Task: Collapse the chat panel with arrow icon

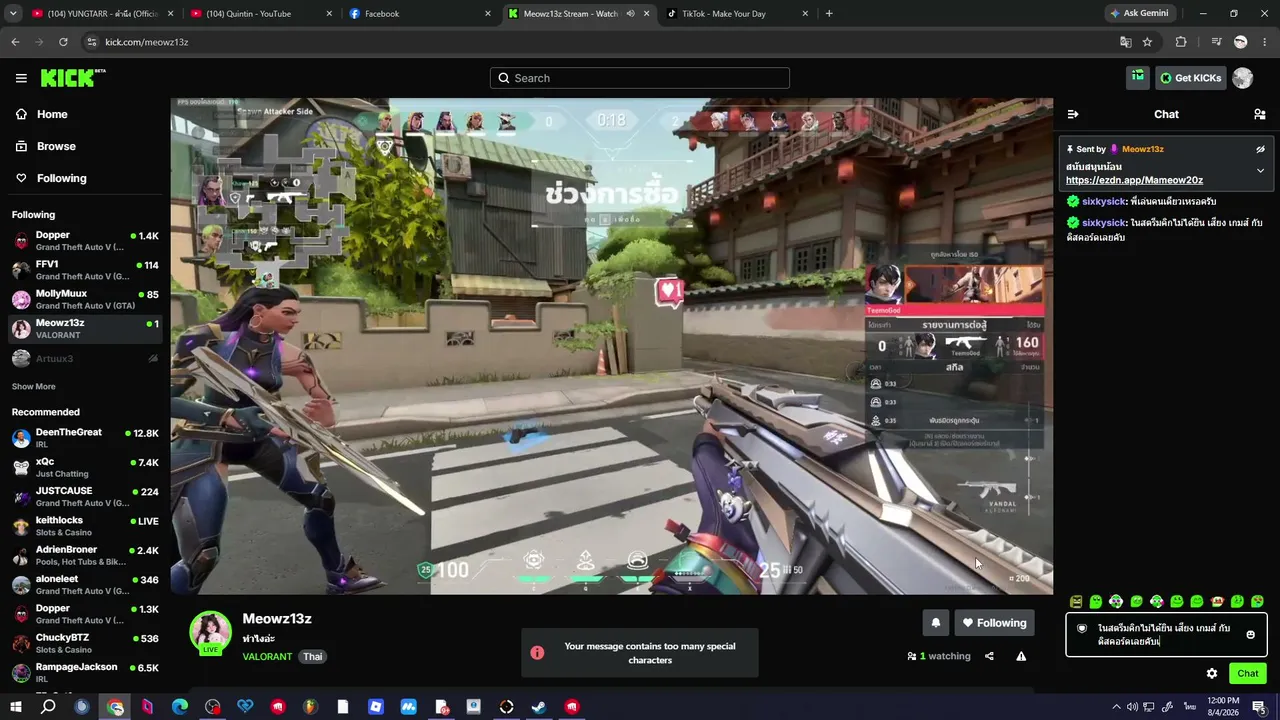Action: point(1073,114)
